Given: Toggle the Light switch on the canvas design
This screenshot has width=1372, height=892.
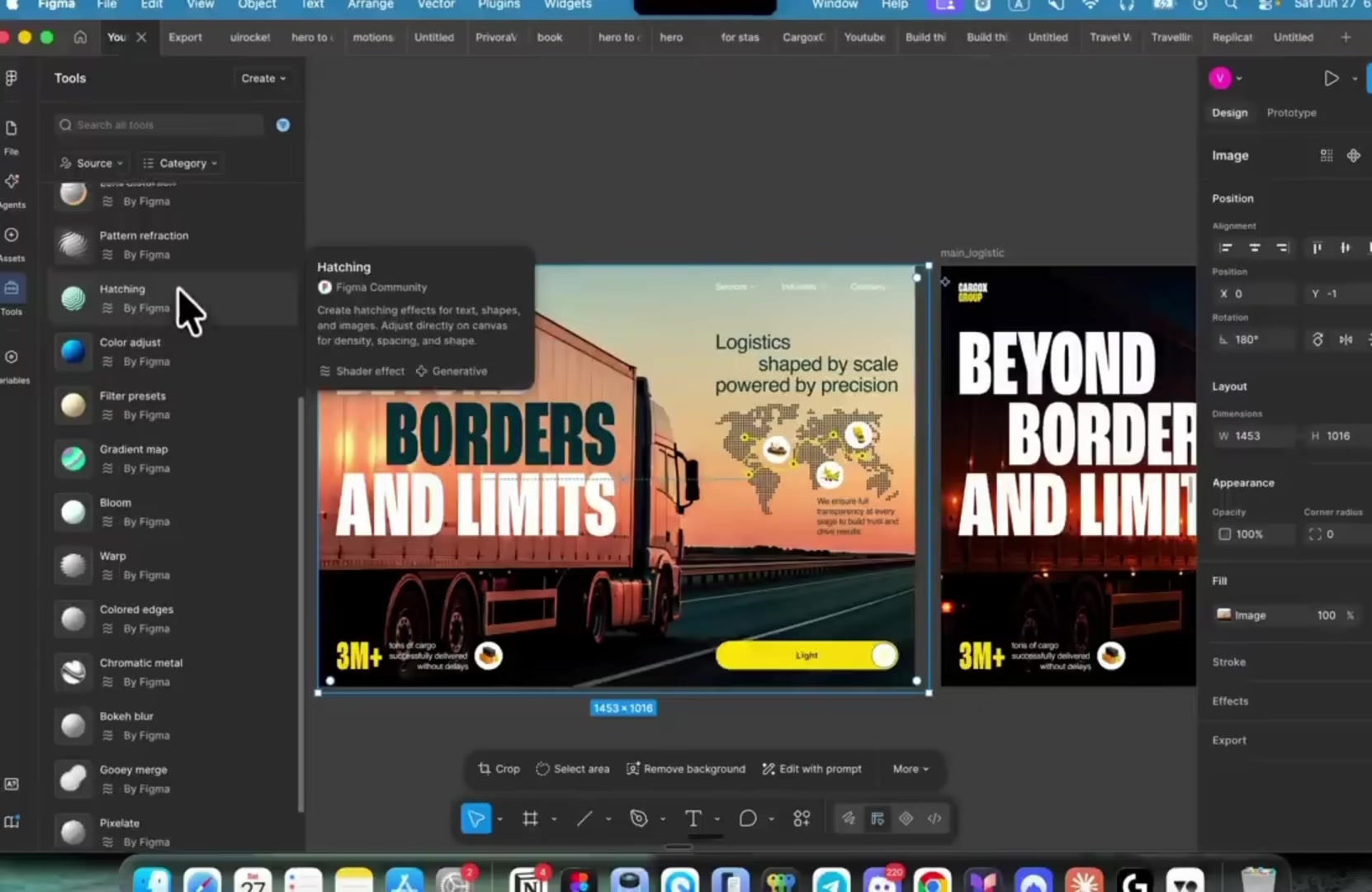Looking at the screenshot, I should click(x=807, y=655).
